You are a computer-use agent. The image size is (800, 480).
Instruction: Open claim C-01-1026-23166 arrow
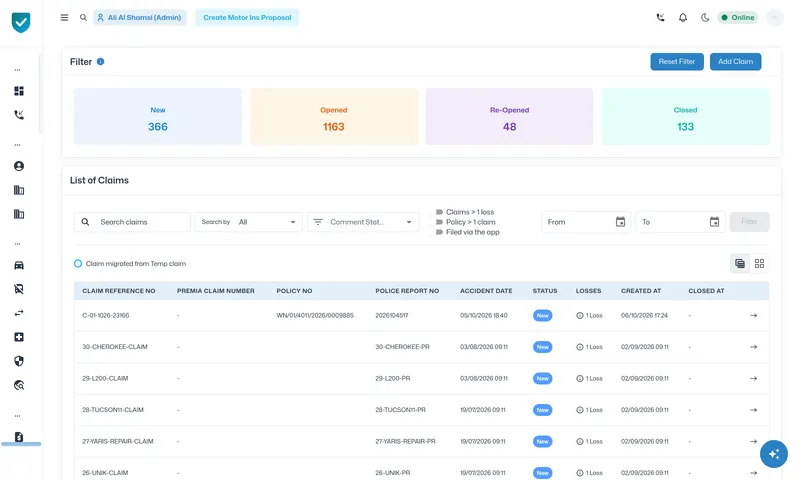tap(753, 315)
